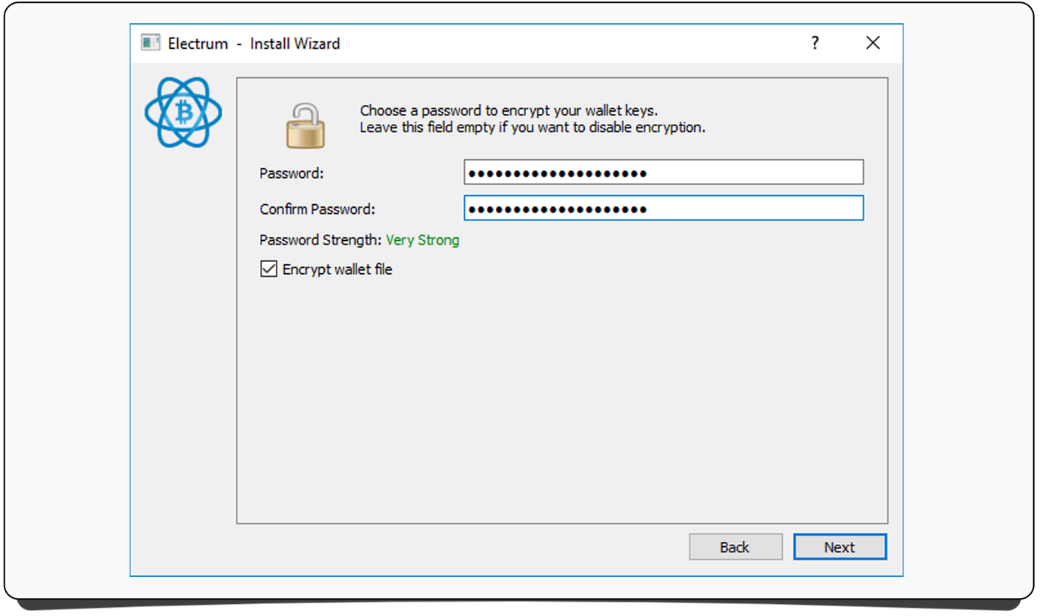
Task: Close the Install Wizard window
Action: [x=873, y=43]
